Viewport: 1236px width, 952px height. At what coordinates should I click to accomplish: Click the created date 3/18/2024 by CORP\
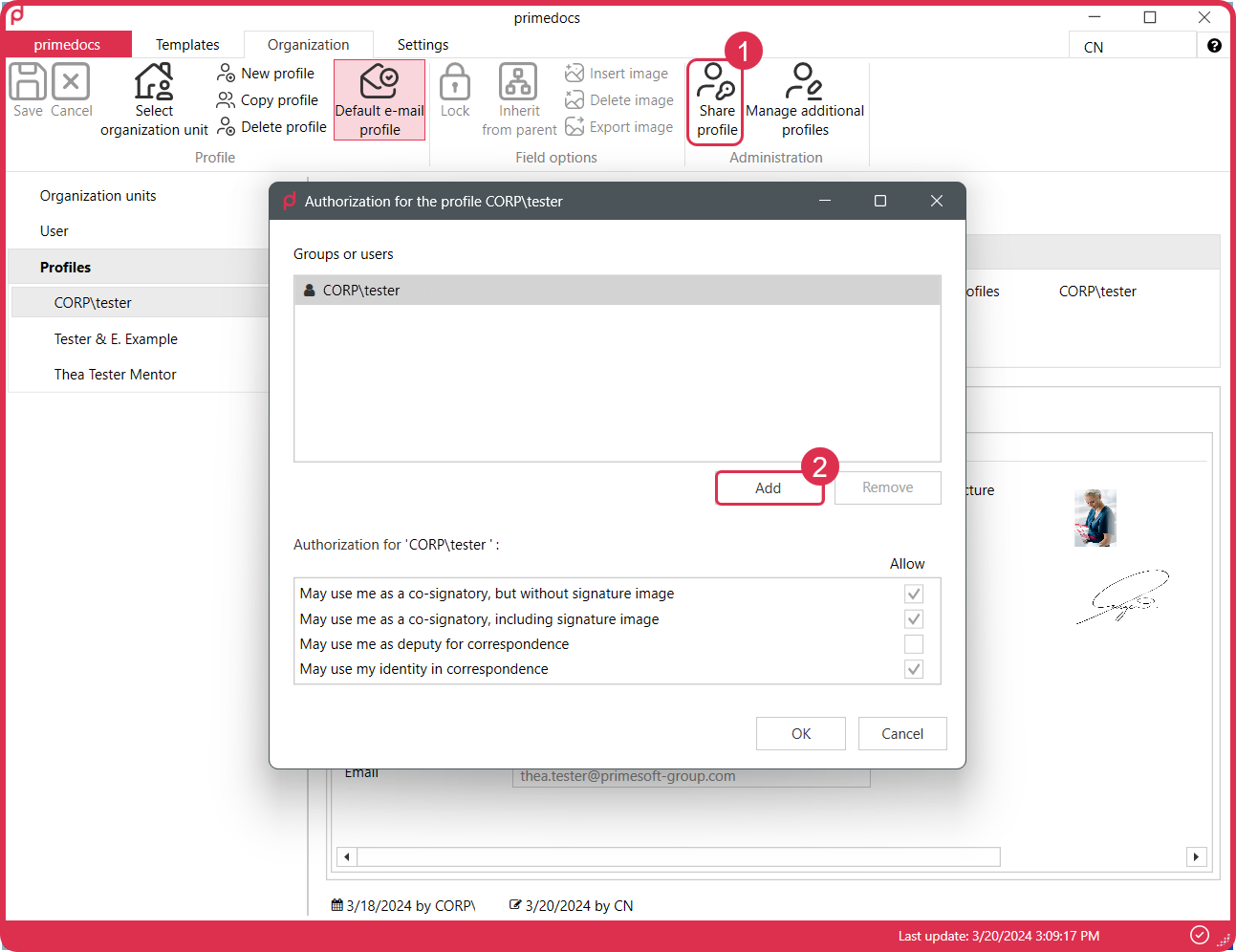[x=403, y=906]
